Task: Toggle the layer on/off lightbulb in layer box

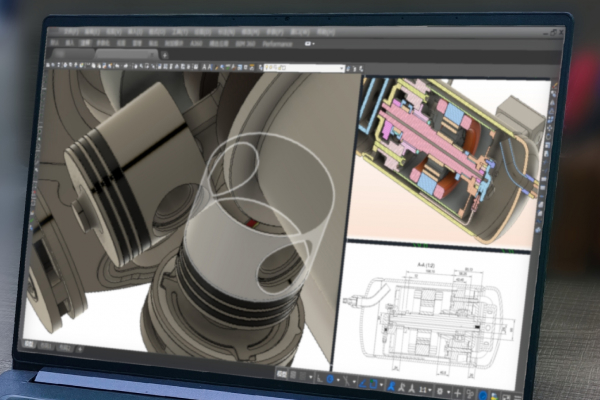Action: pyautogui.click(x=266, y=67)
